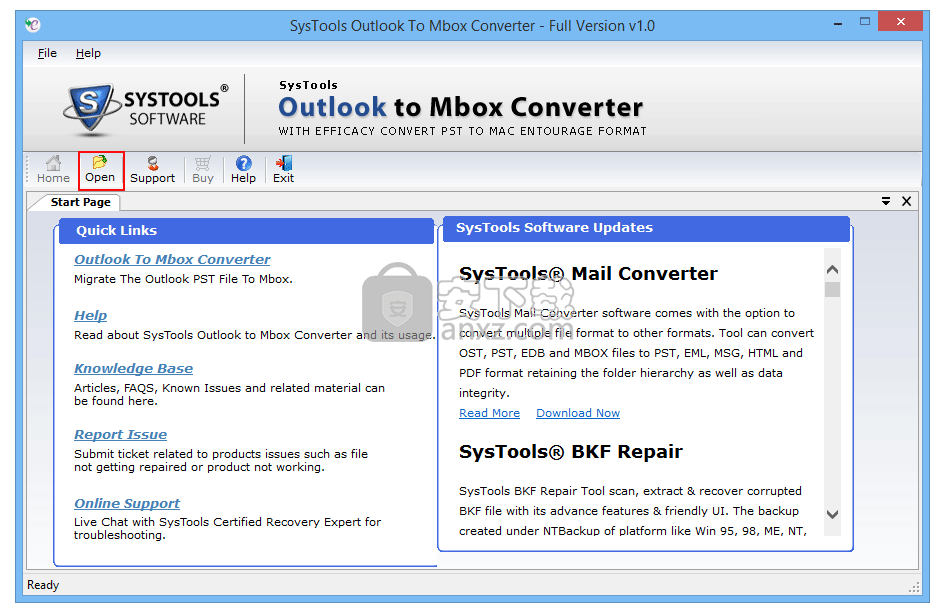Click the updates panel scroll down arrow

coord(832,514)
